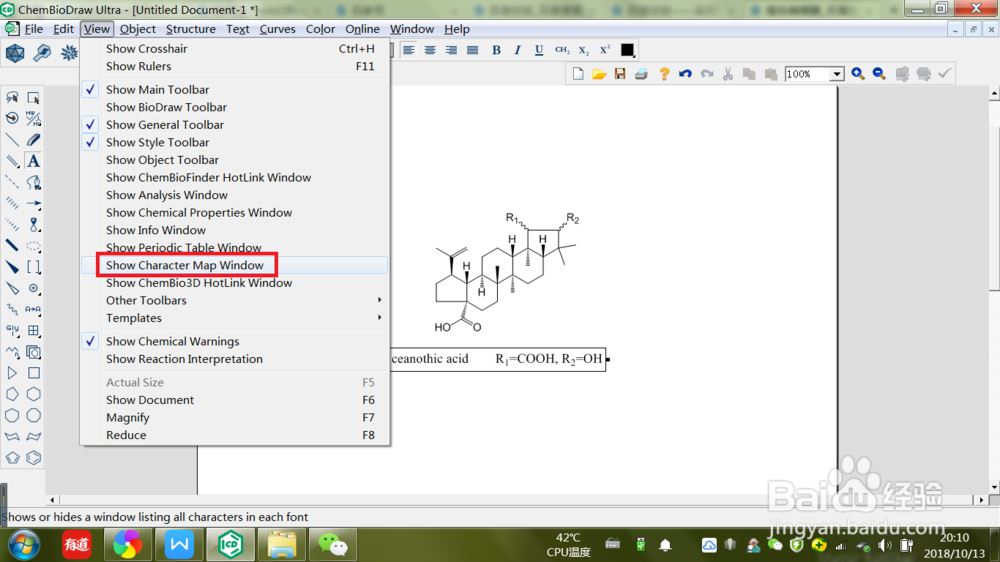Screen dimensions: 1000x562
Task: Click the horizontal scrollbar left arrow
Action: (52, 500)
